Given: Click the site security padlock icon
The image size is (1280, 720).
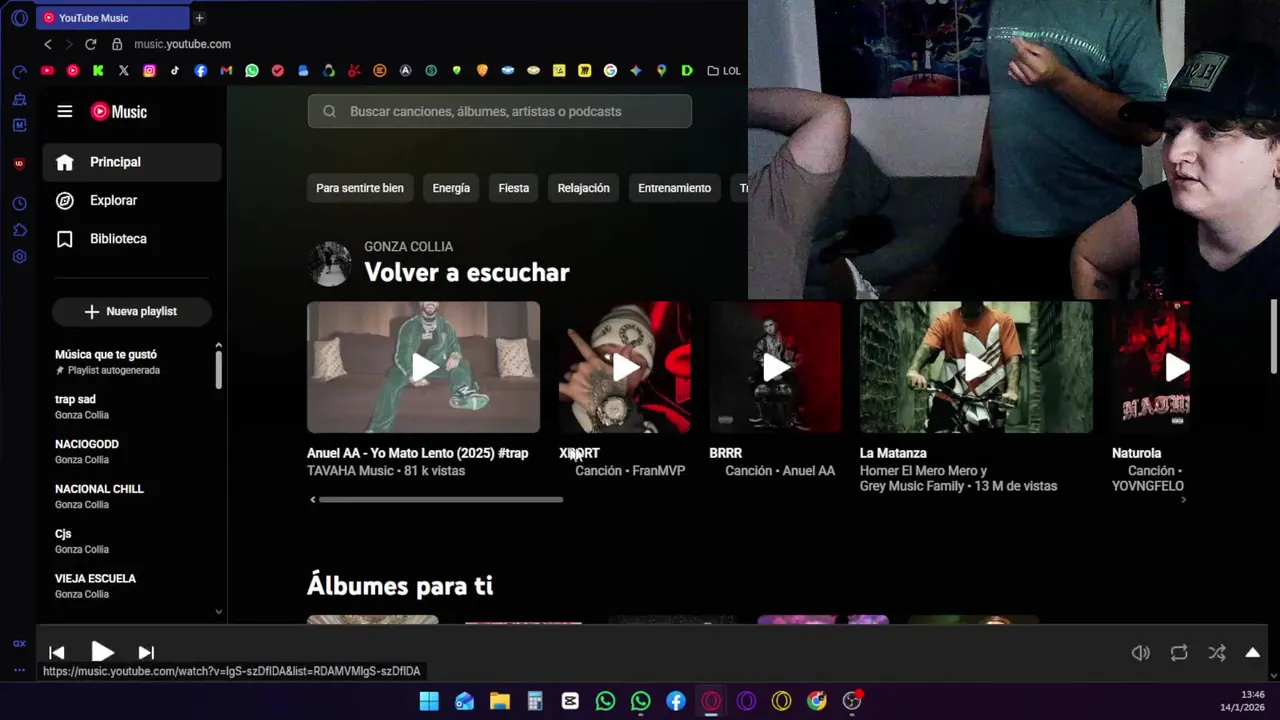Looking at the screenshot, I should coord(117,44).
